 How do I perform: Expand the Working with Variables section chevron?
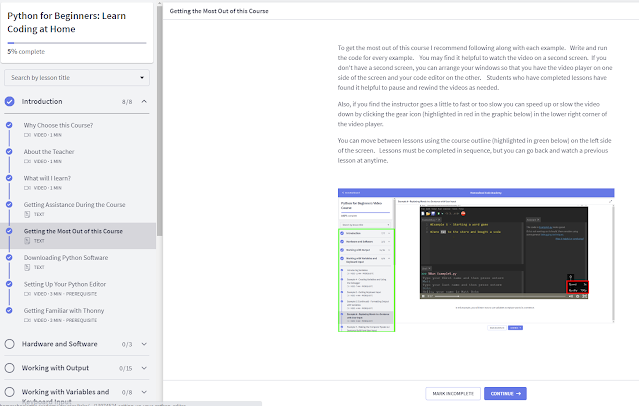tap(144, 392)
